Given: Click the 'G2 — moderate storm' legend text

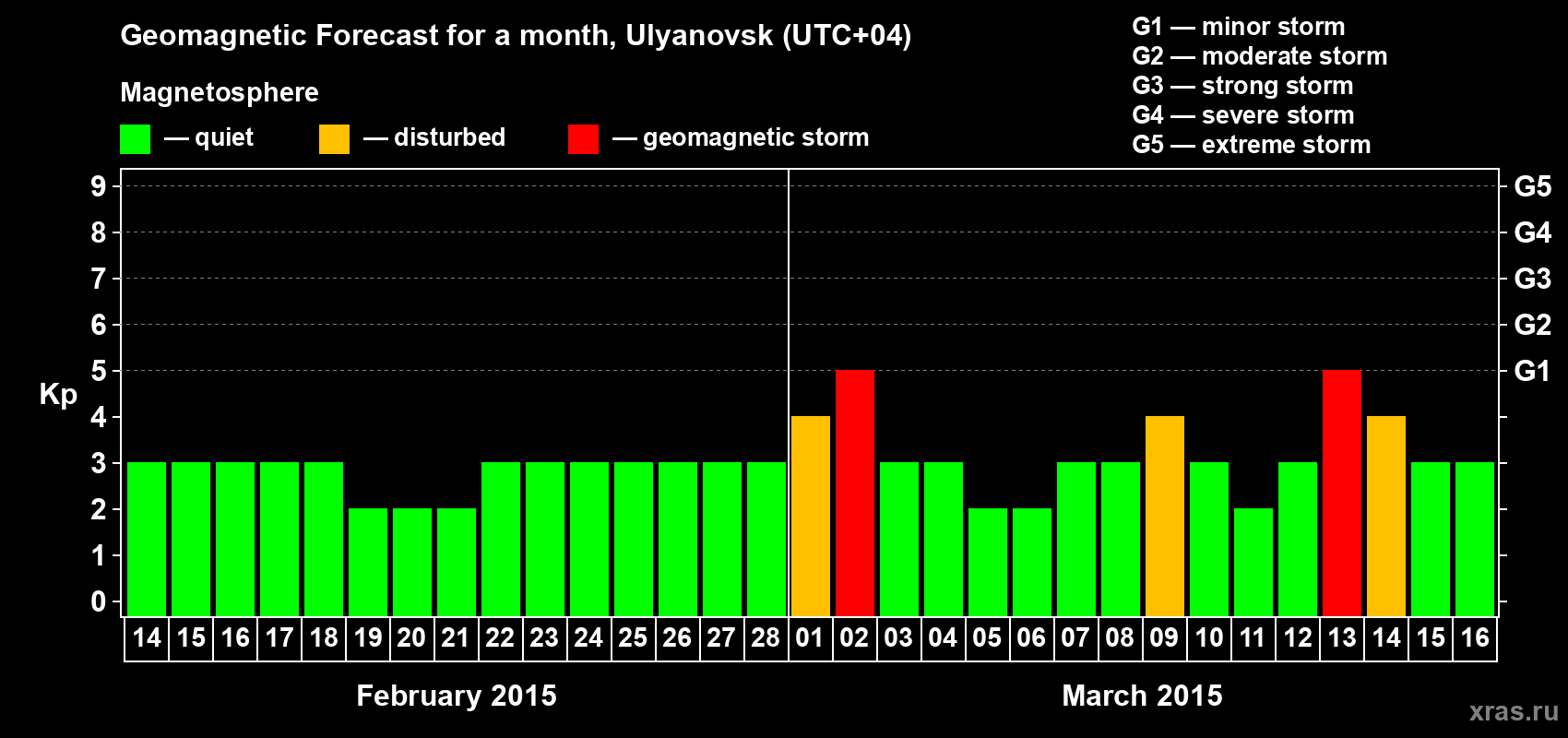Looking at the screenshot, I should point(1259,56).
